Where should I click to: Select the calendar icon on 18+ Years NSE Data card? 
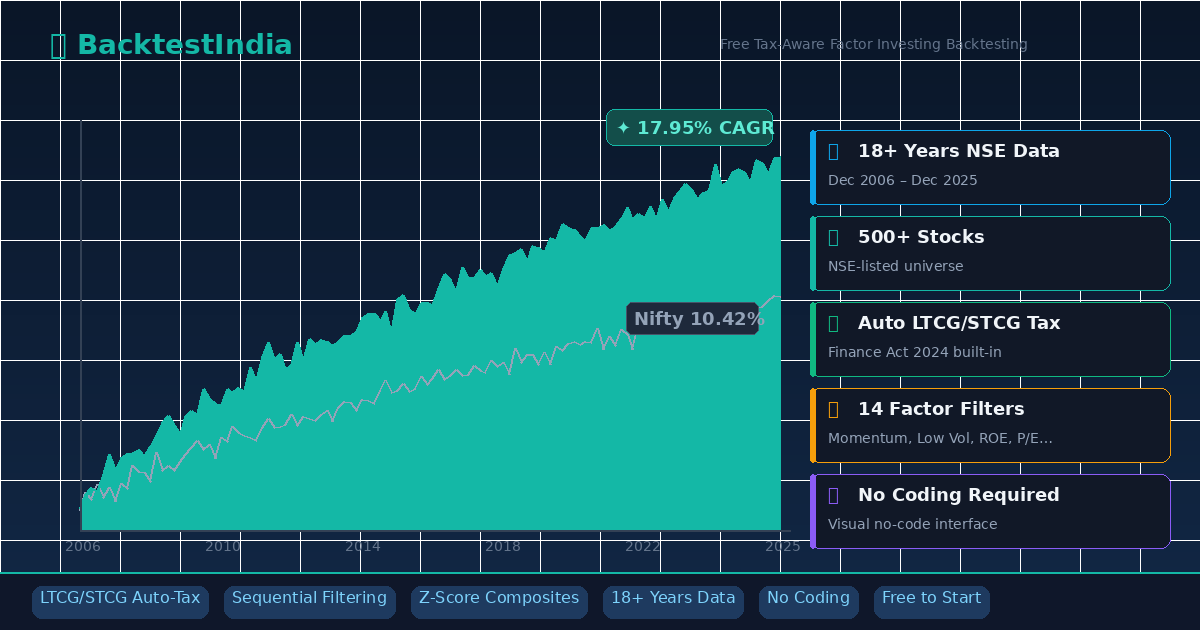832,151
